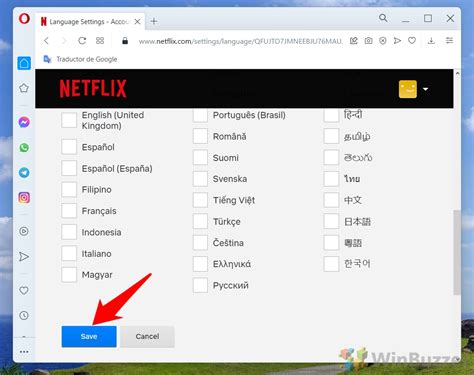Viewport: 474px width, 375px height.
Task: Open Telegram in the sidebar
Action: pyautogui.click(x=24, y=172)
